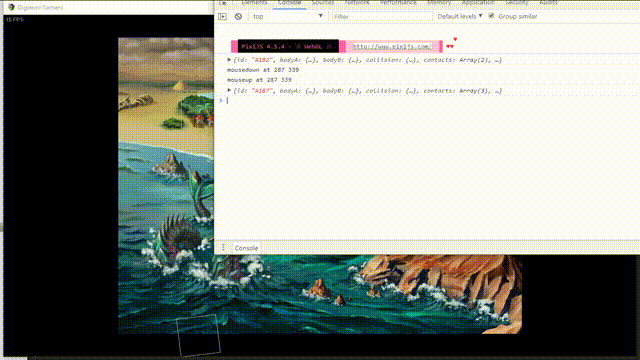Select the Console drawer tab at bottom

tap(246, 248)
